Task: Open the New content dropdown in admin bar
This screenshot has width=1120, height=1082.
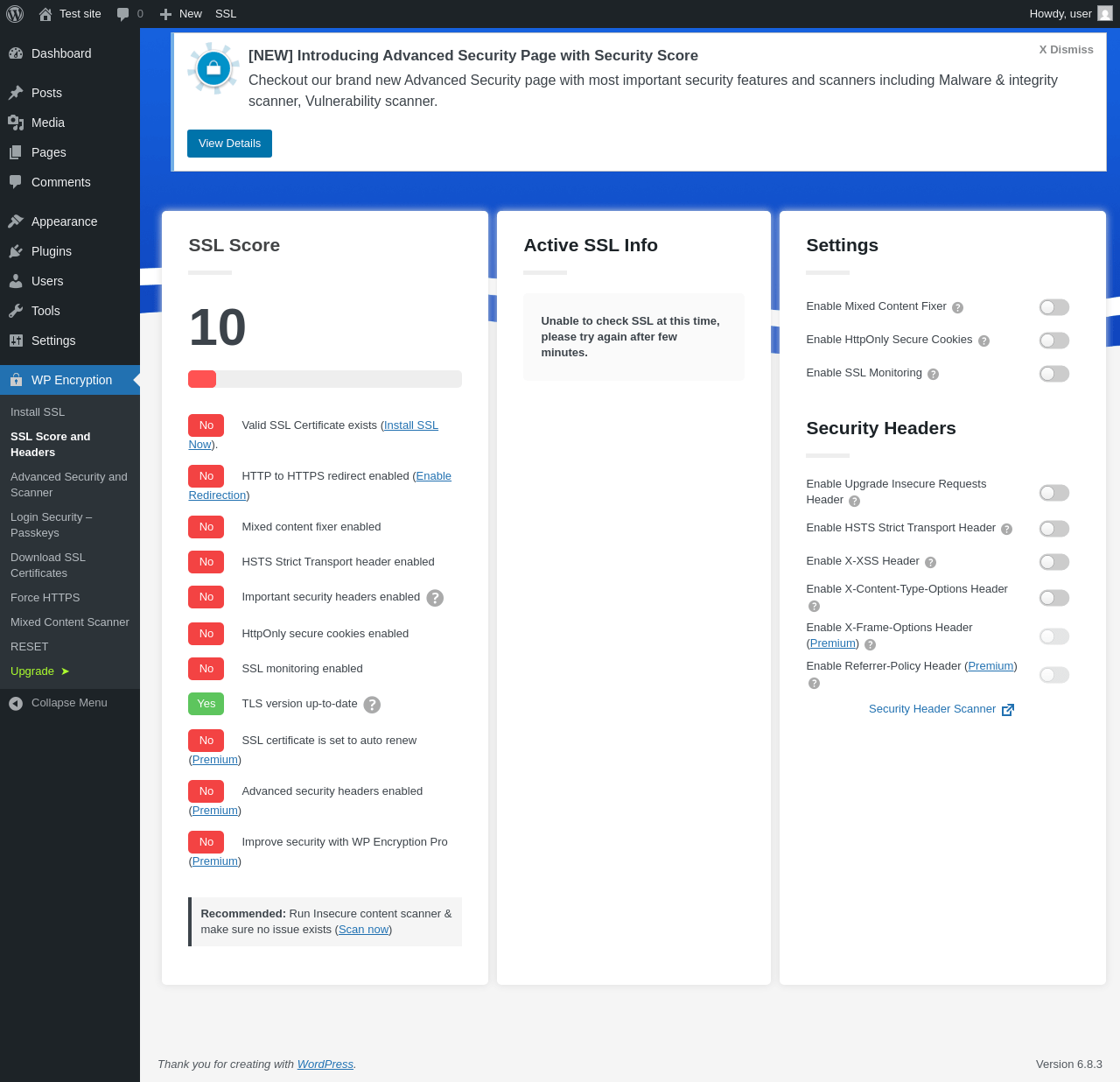Action: 181,14
